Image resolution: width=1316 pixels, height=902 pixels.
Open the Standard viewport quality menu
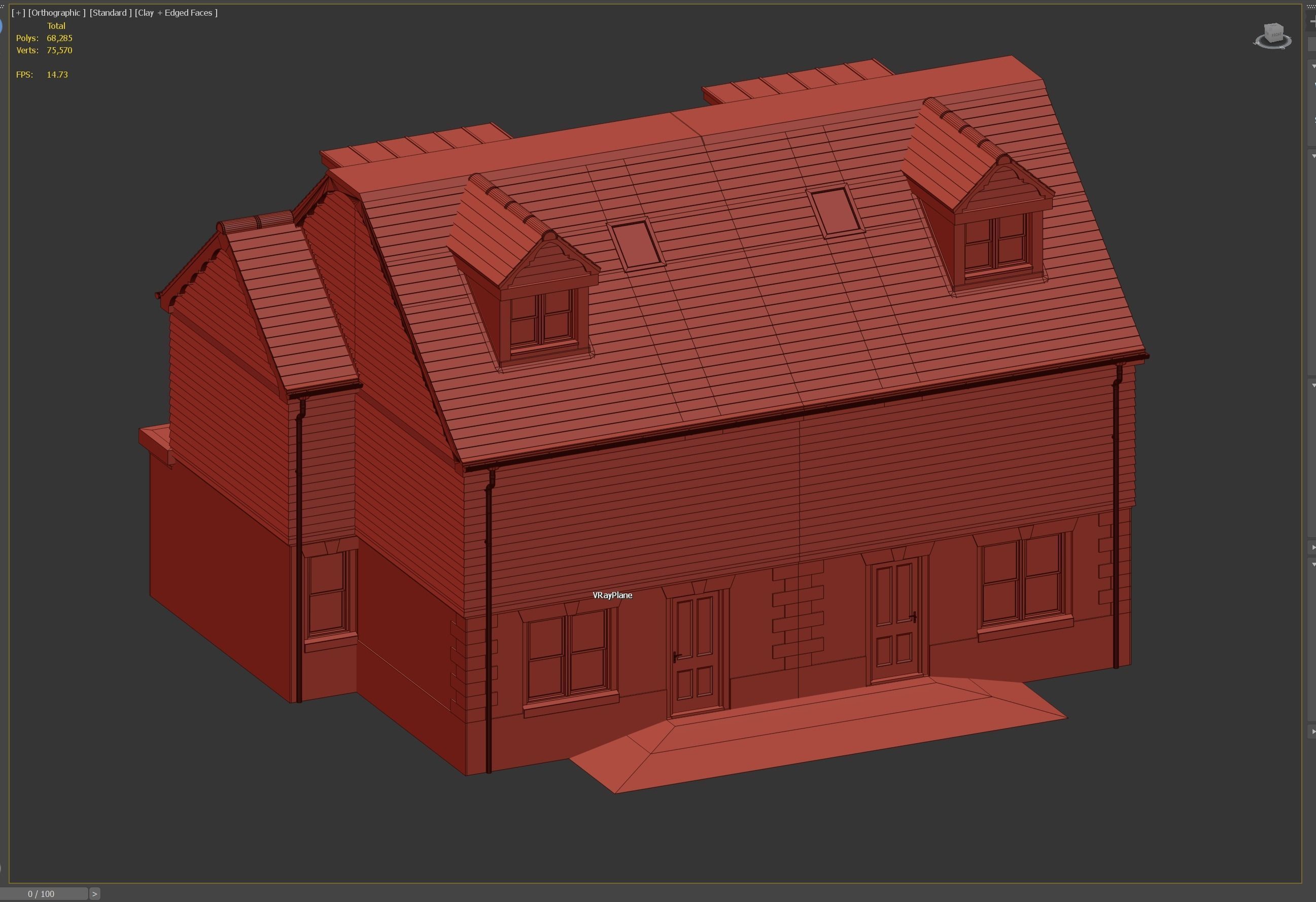pyautogui.click(x=111, y=13)
